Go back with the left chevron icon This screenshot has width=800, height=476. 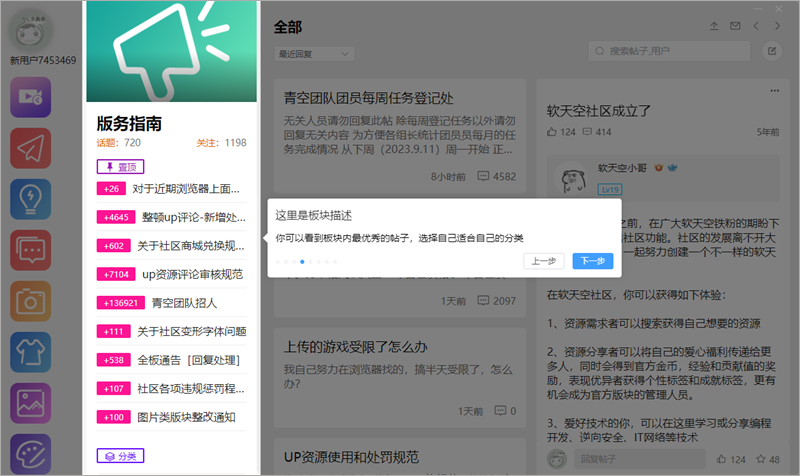(x=756, y=26)
